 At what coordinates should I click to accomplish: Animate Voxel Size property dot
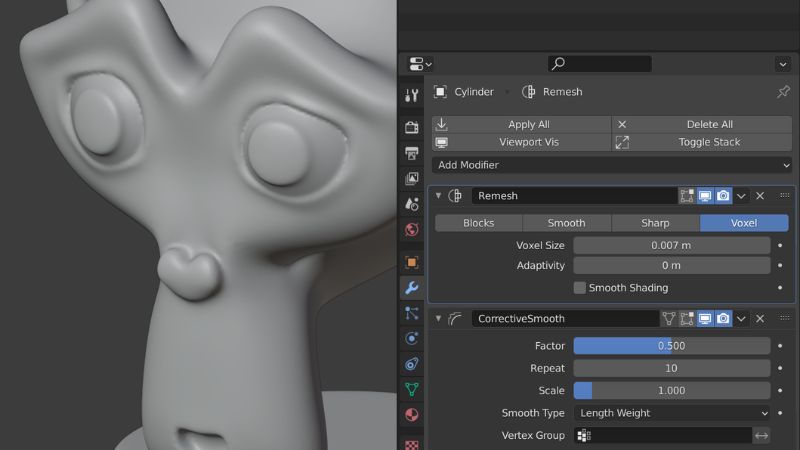(780, 245)
